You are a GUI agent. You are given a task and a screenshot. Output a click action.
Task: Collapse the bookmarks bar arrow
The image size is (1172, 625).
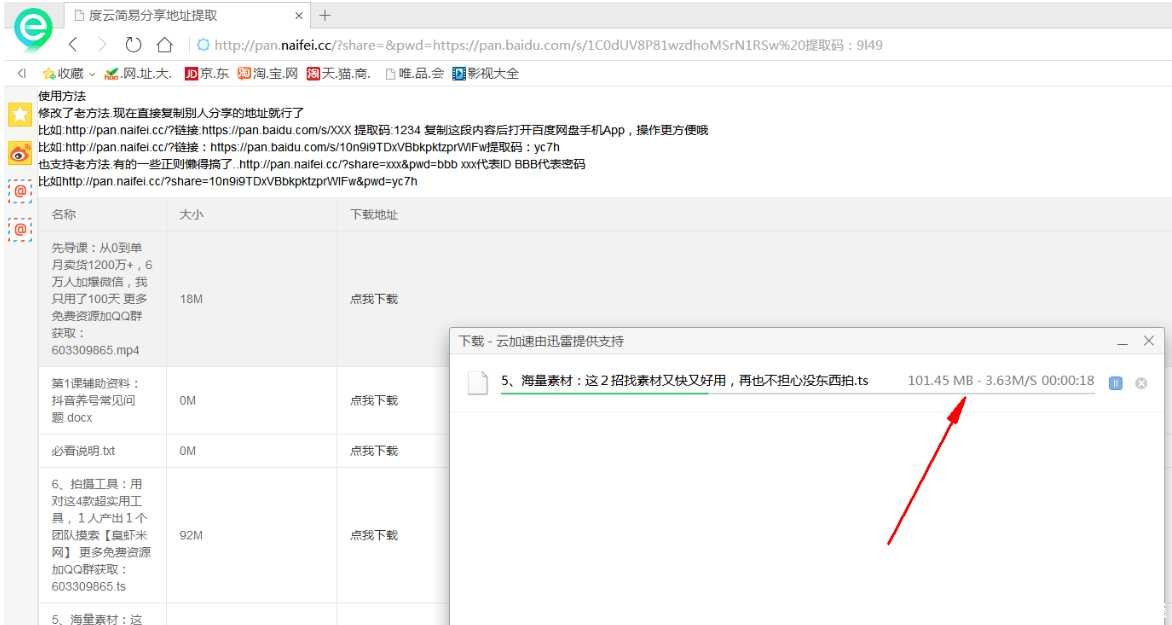22,73
